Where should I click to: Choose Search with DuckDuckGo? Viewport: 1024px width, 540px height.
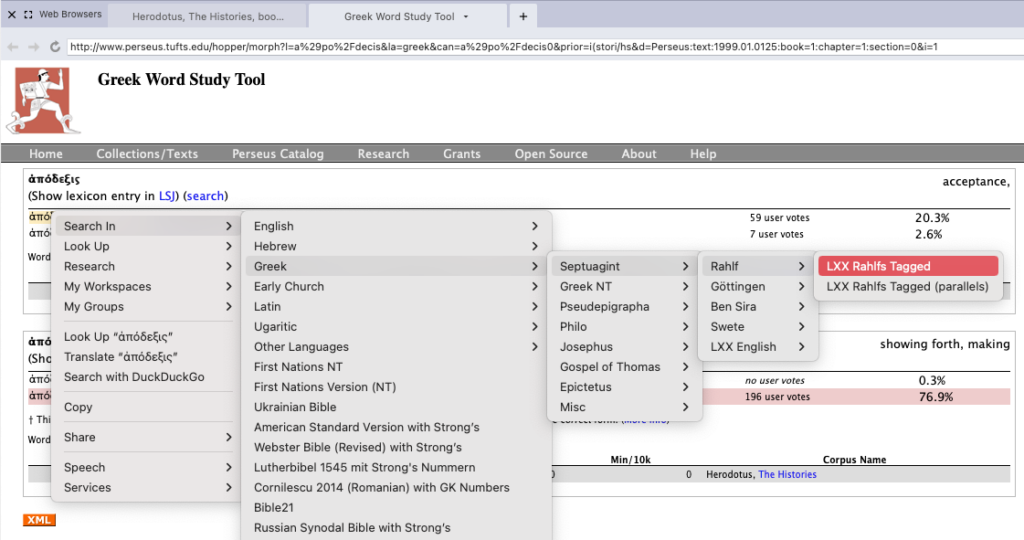tap(134, 377)
